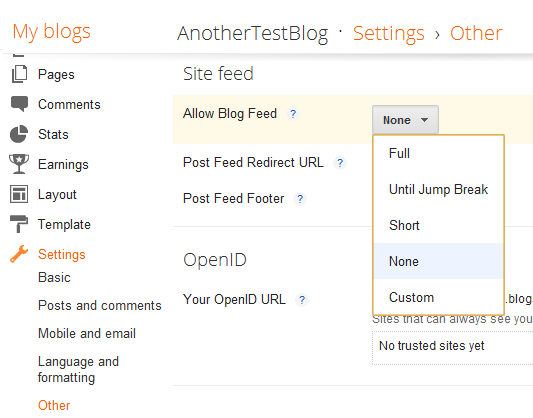The width and height of the screenshot is (533, 418).
Task: Select Custom feed option
Action: point(438,297)
